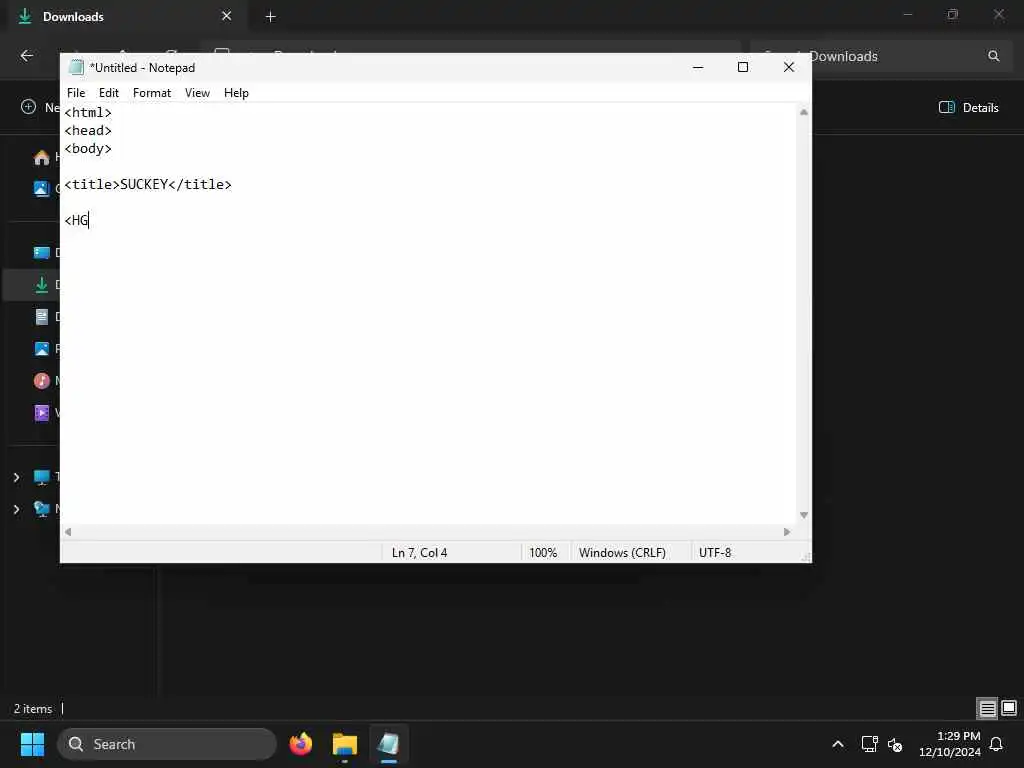Click the <head> line in Notepad
The width and height of the screenshot is (1024, 768).
point(88,131)
